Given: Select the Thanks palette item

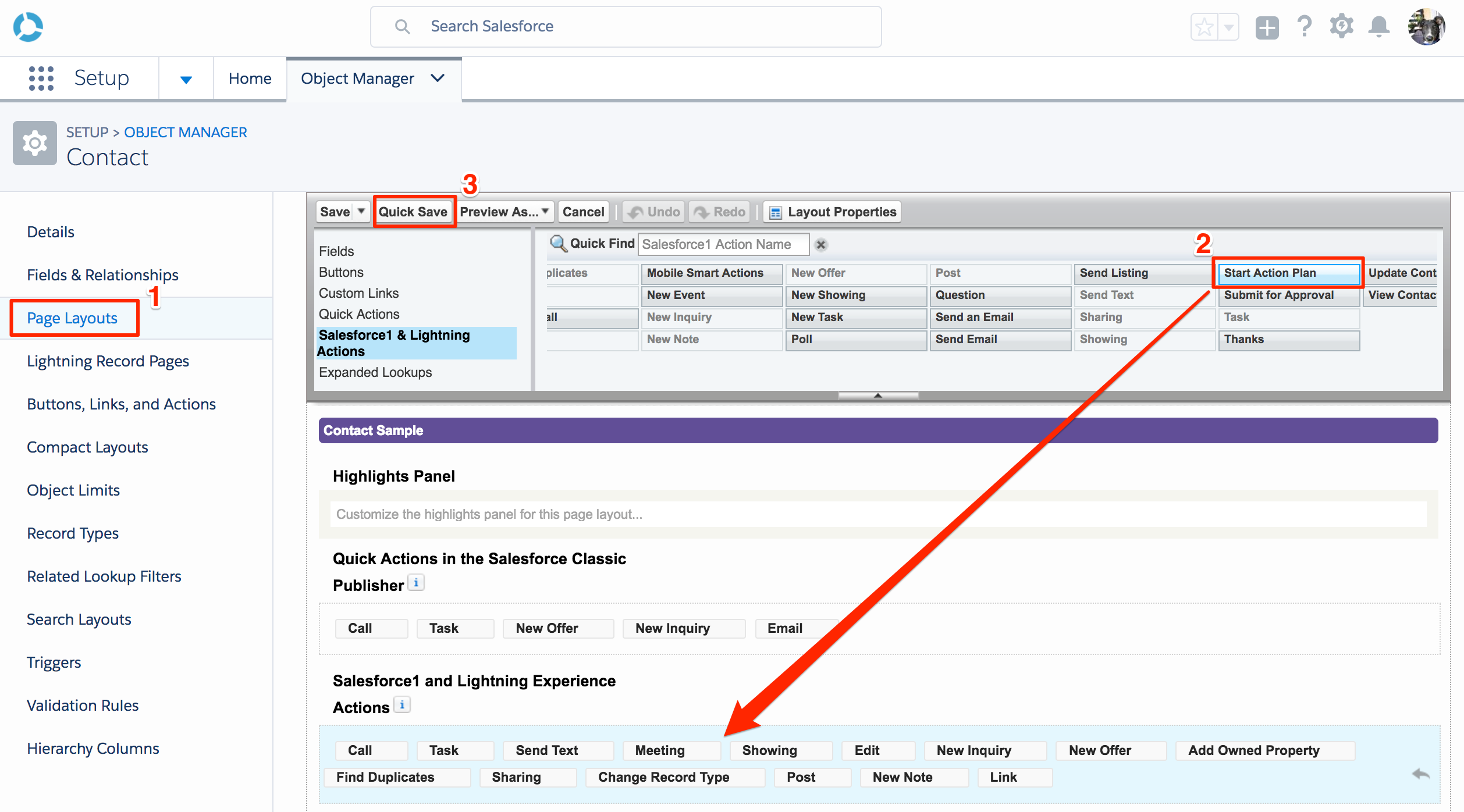Looking at the screenshot, I should click(1288, 339).
